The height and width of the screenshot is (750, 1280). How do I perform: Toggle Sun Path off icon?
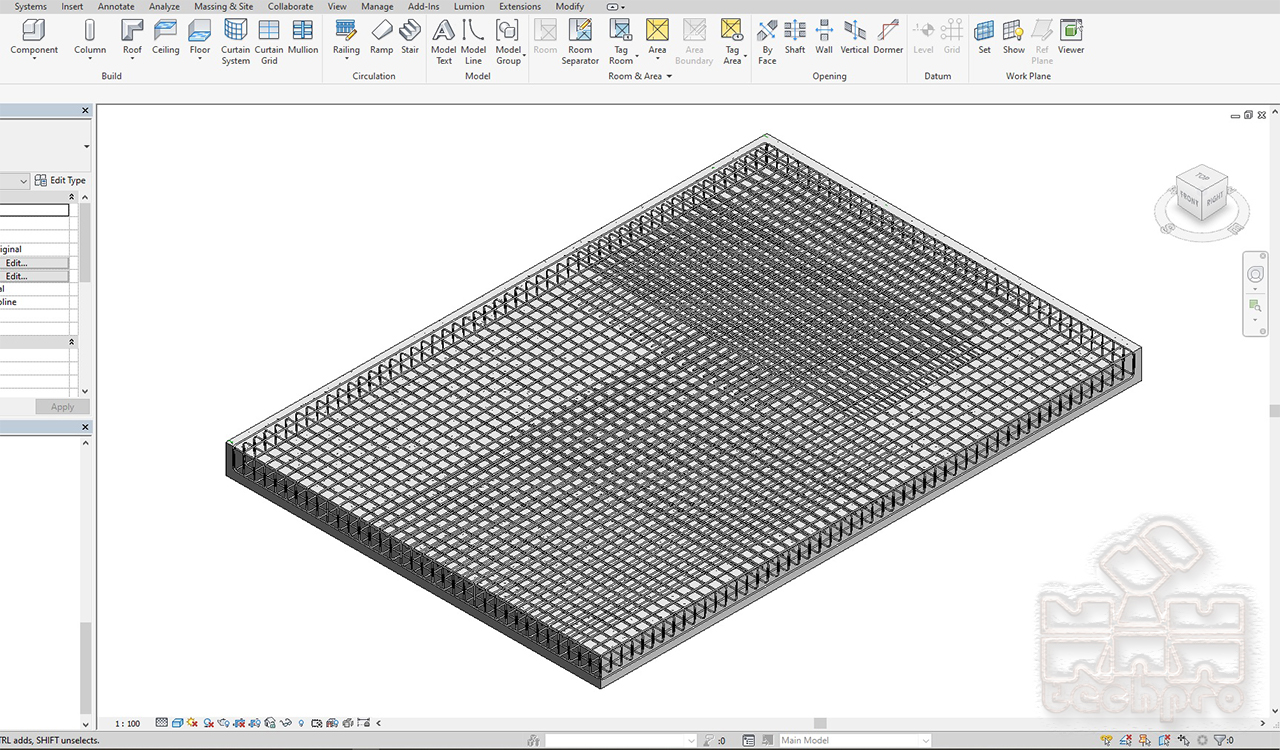click(192, 723)
